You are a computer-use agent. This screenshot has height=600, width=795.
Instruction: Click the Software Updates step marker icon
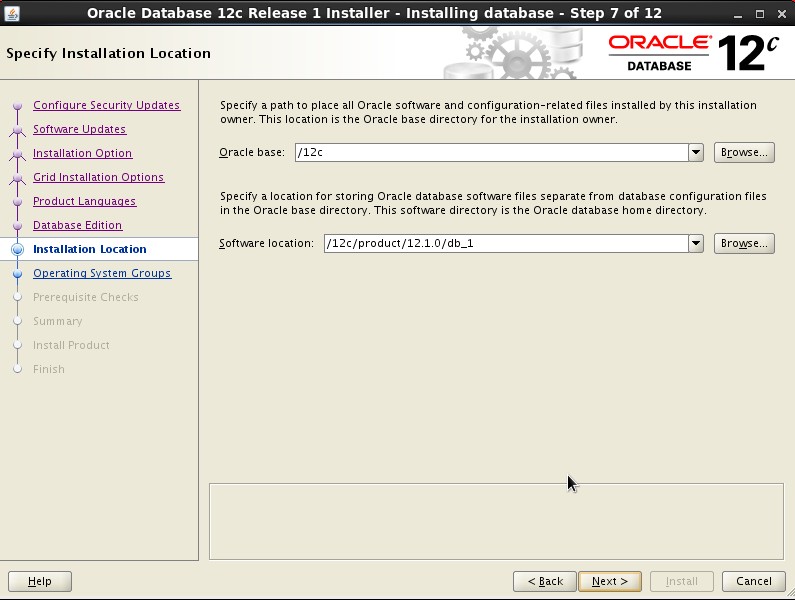(18, 130)
